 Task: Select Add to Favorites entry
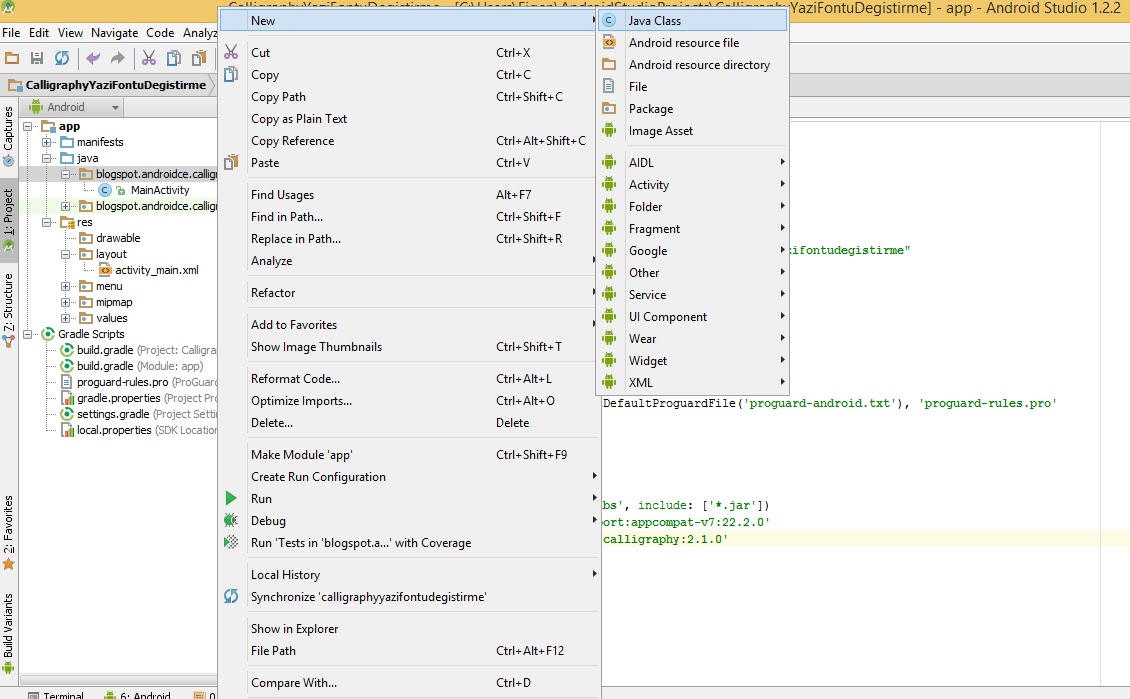click(x=409, y=324)
